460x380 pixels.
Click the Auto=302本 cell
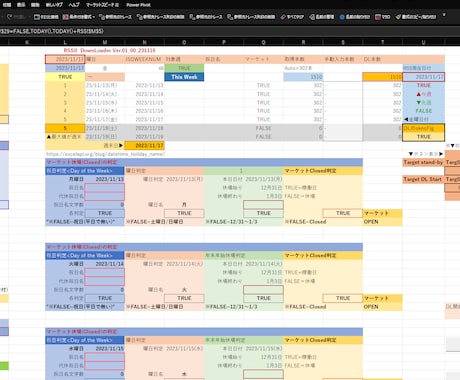[303, 68]
